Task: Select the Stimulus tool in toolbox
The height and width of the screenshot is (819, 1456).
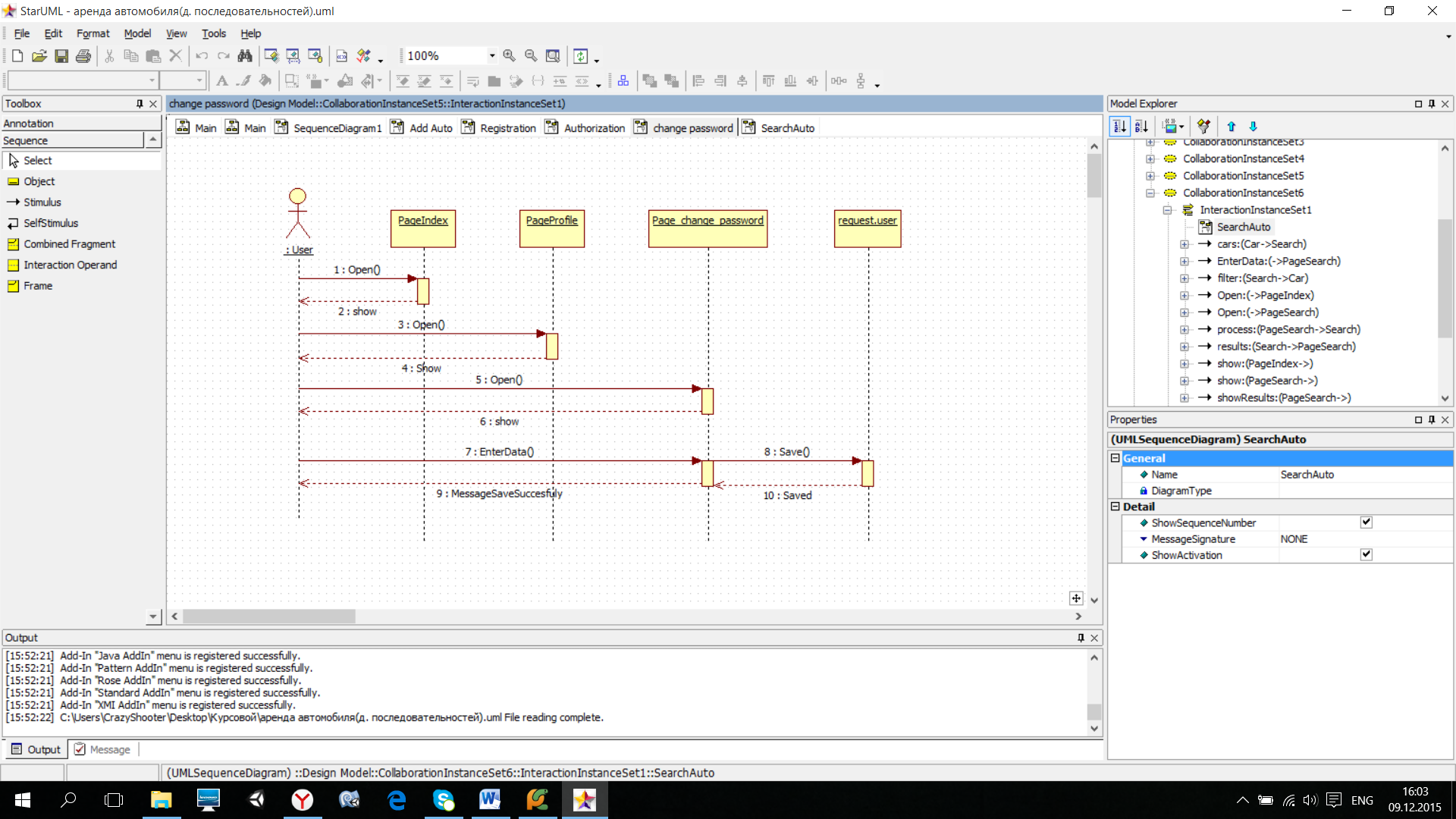Action: click(41, 202)
